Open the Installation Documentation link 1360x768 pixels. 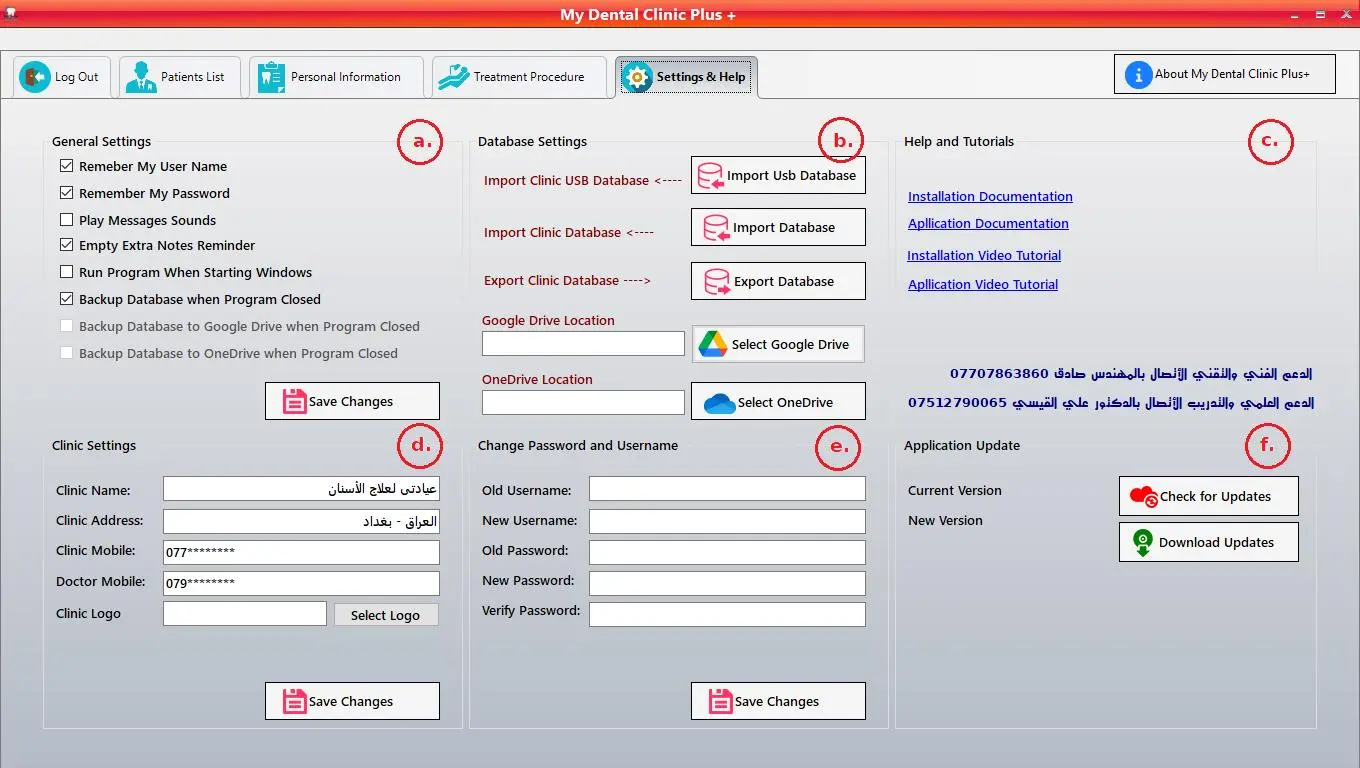(990, 197)
